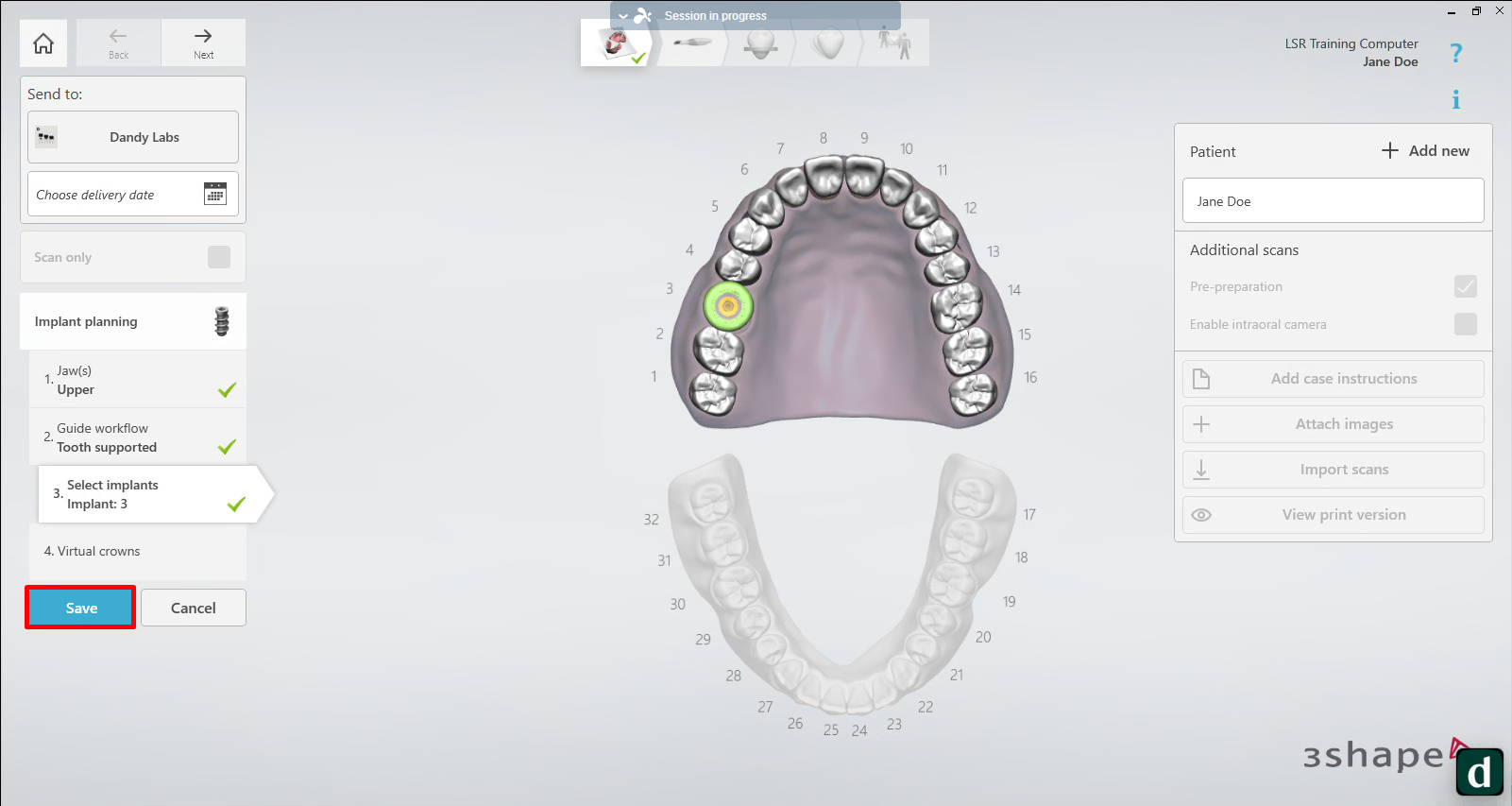Open the delivery date calendar icon
The height and width of the screenshot is (806, 1512).
tap(215, 194)
